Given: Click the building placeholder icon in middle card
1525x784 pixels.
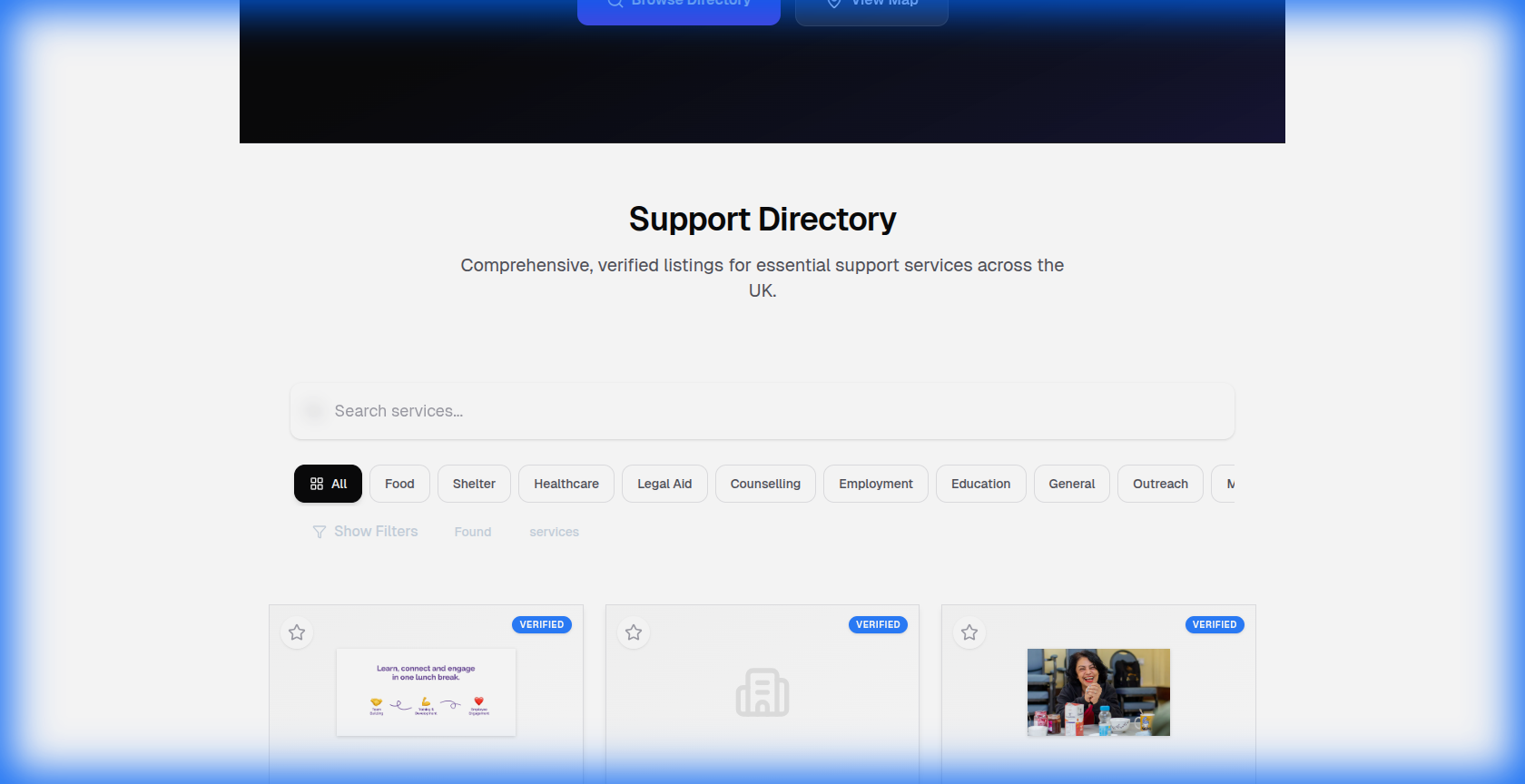Looking at the screenshot, I should tap(762, 692).
